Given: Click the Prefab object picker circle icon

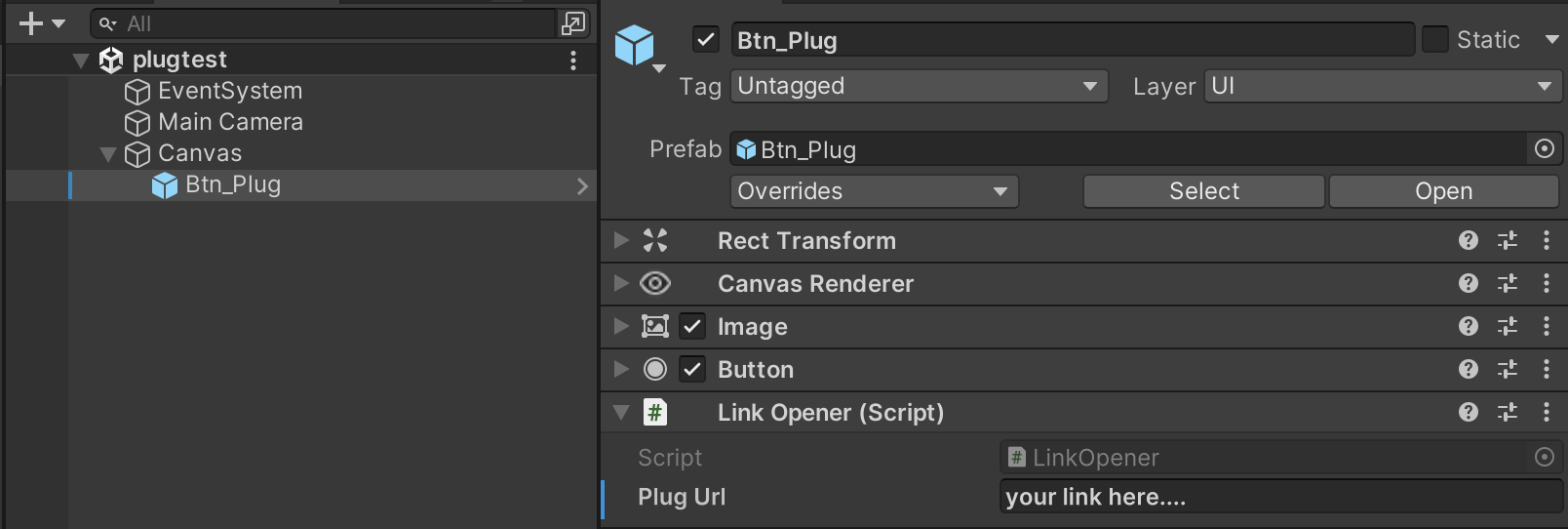Looking at the screenshot, I should pos(1545,149).
